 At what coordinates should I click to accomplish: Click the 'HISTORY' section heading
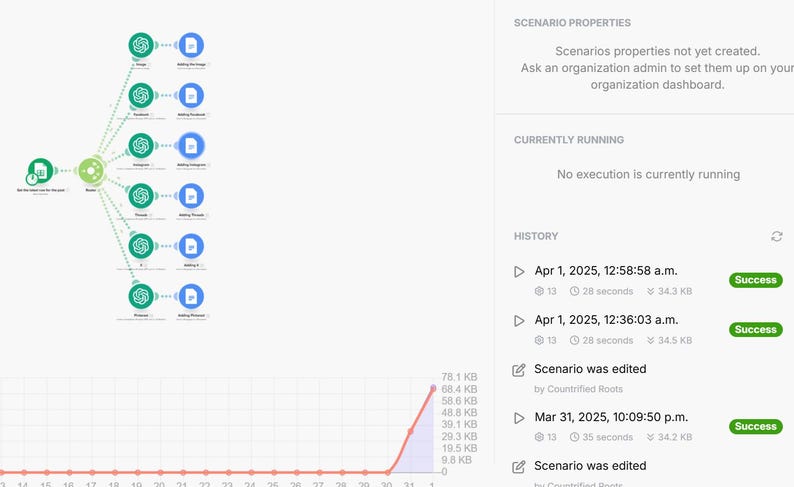click(536, 236)
